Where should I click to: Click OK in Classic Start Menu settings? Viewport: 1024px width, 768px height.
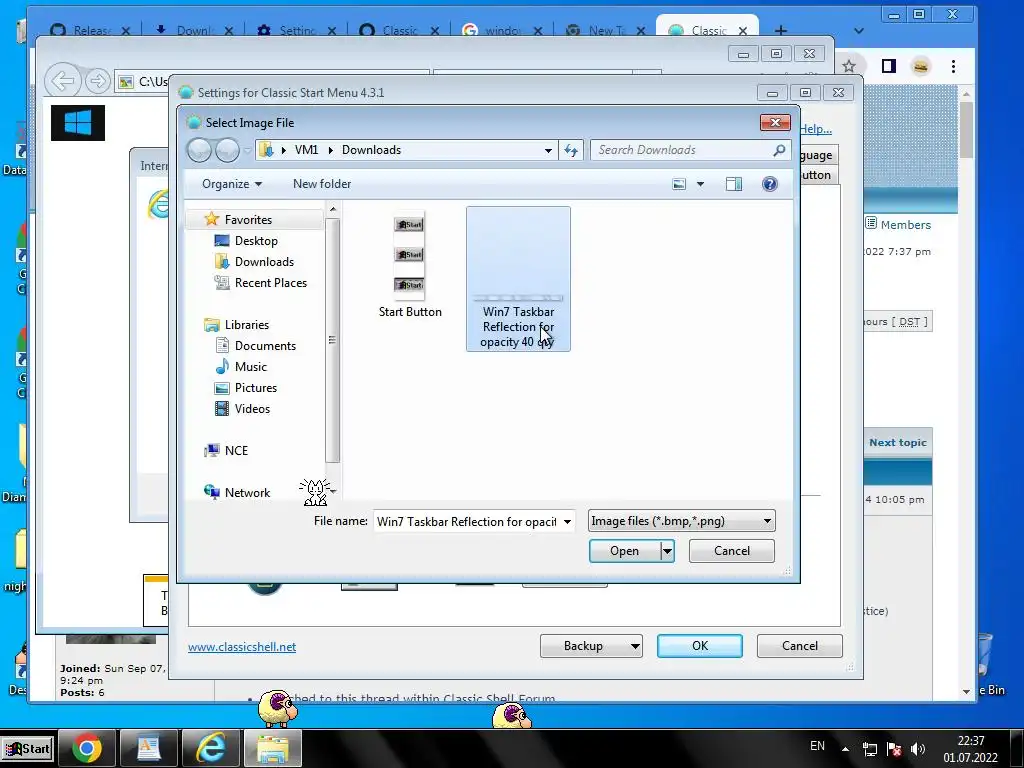(699, 646)
